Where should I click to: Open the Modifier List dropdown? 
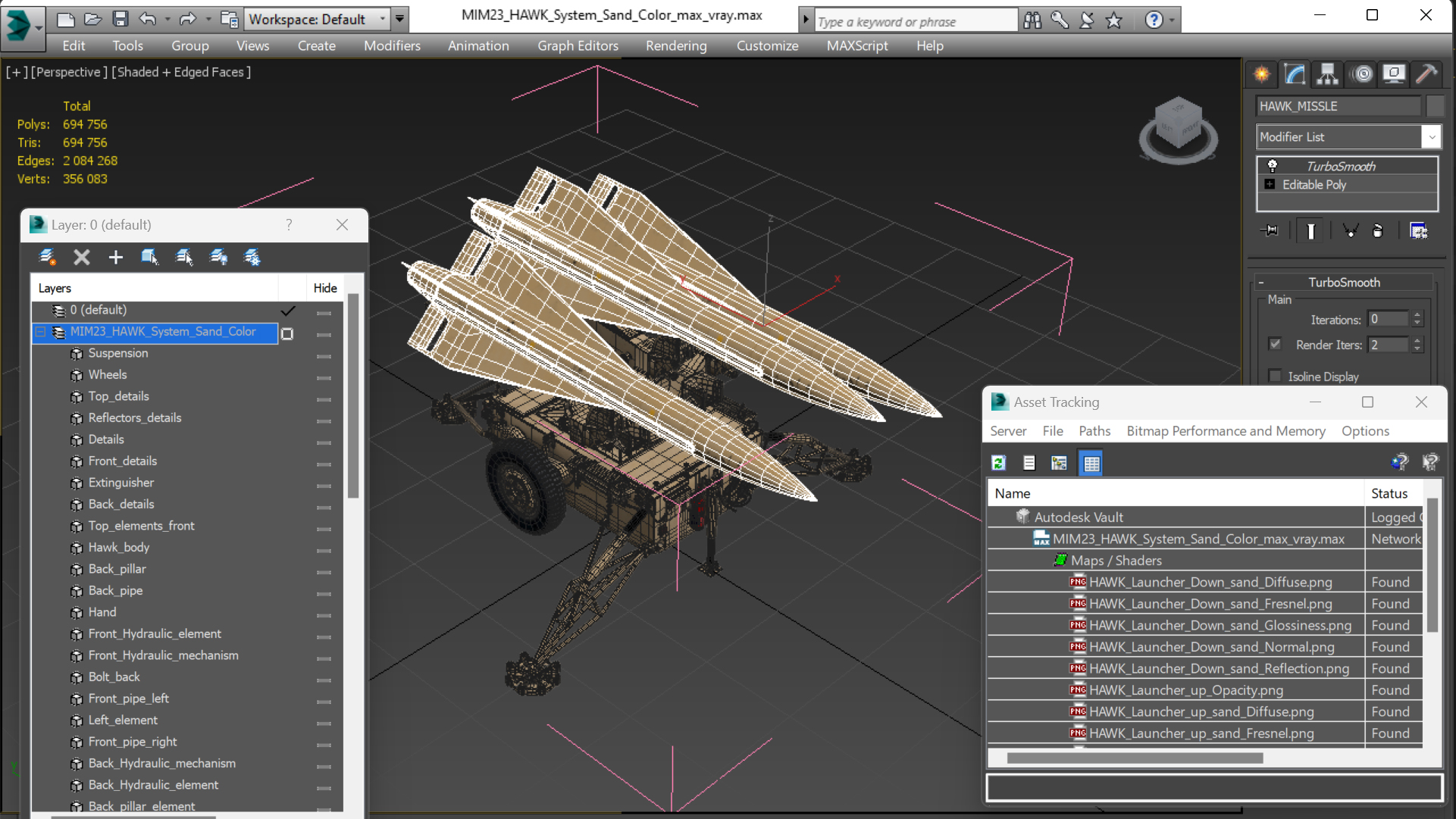click(x=1431, y=137)
